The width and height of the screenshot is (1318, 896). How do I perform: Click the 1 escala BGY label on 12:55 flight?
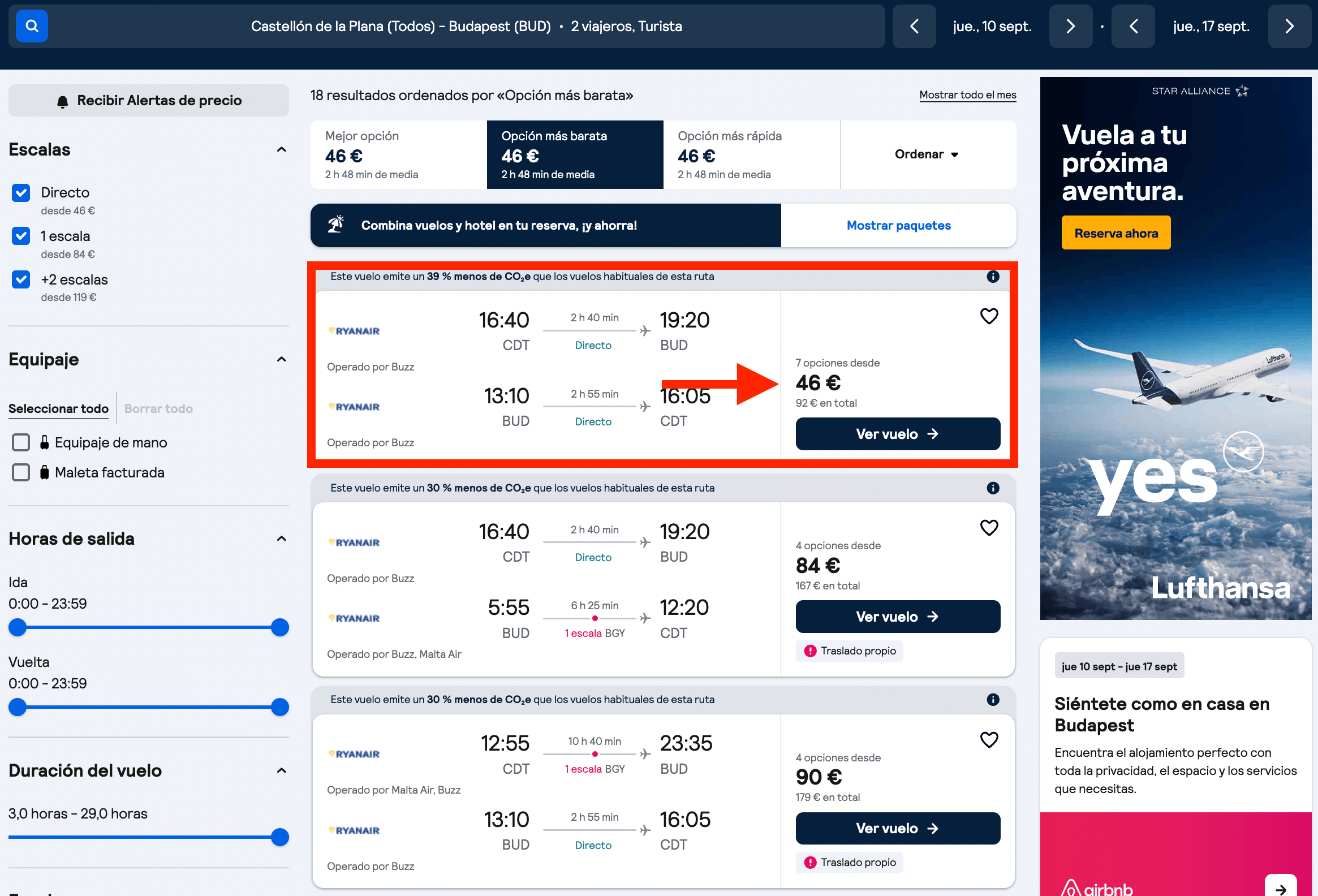[x=595, y=769]
